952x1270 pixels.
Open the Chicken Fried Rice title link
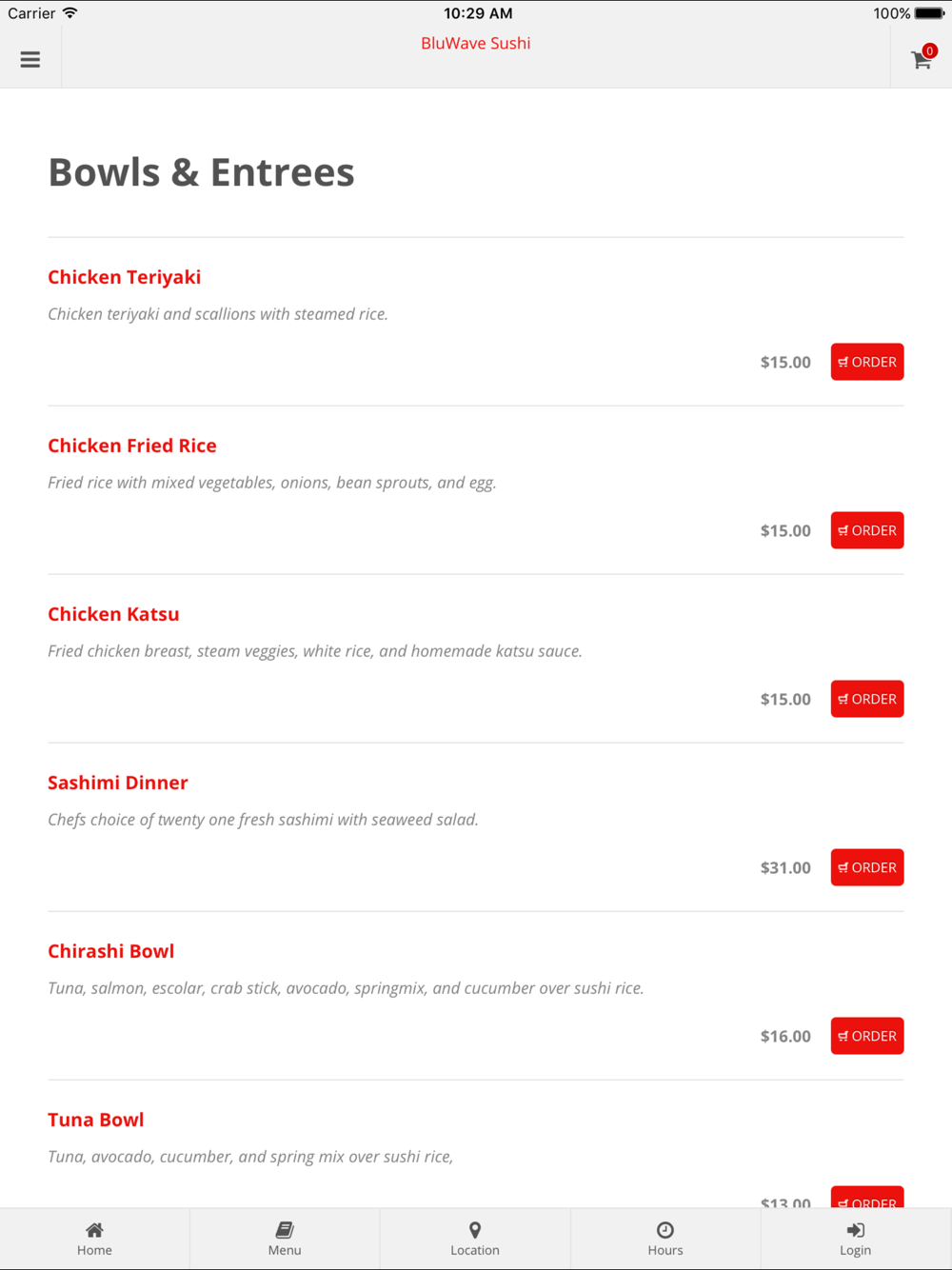[x=132, y=446]
